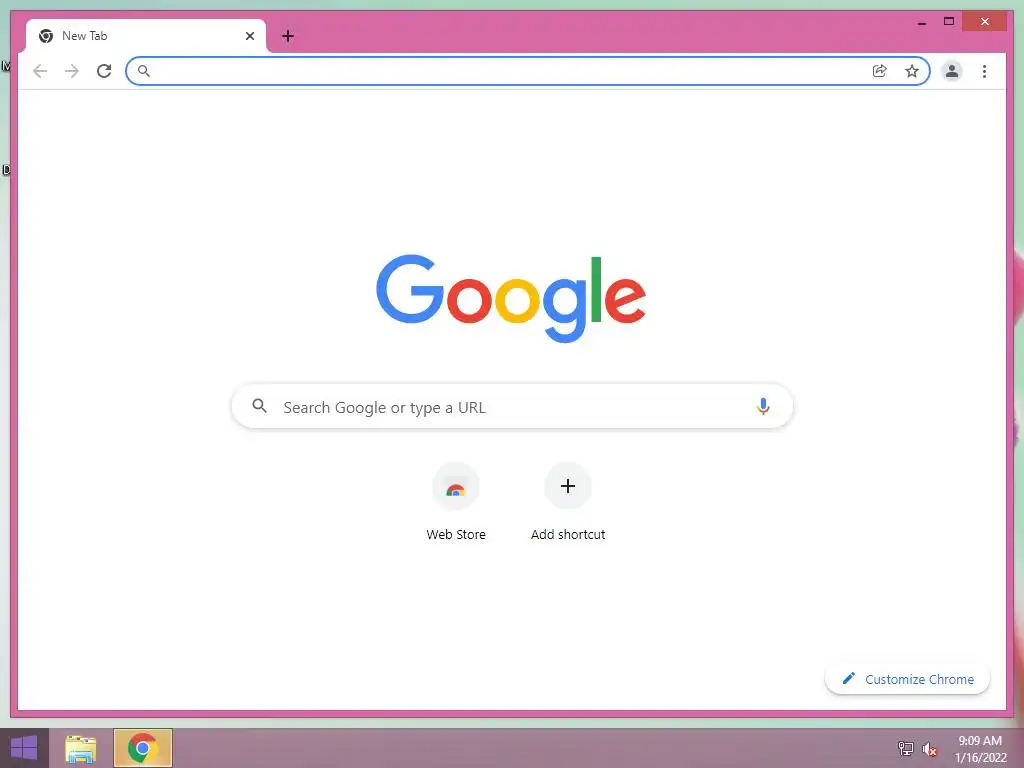Click the magnifier icon in the address bar
The width and height of the screenshot is (1024, 768).
point(144,71)
